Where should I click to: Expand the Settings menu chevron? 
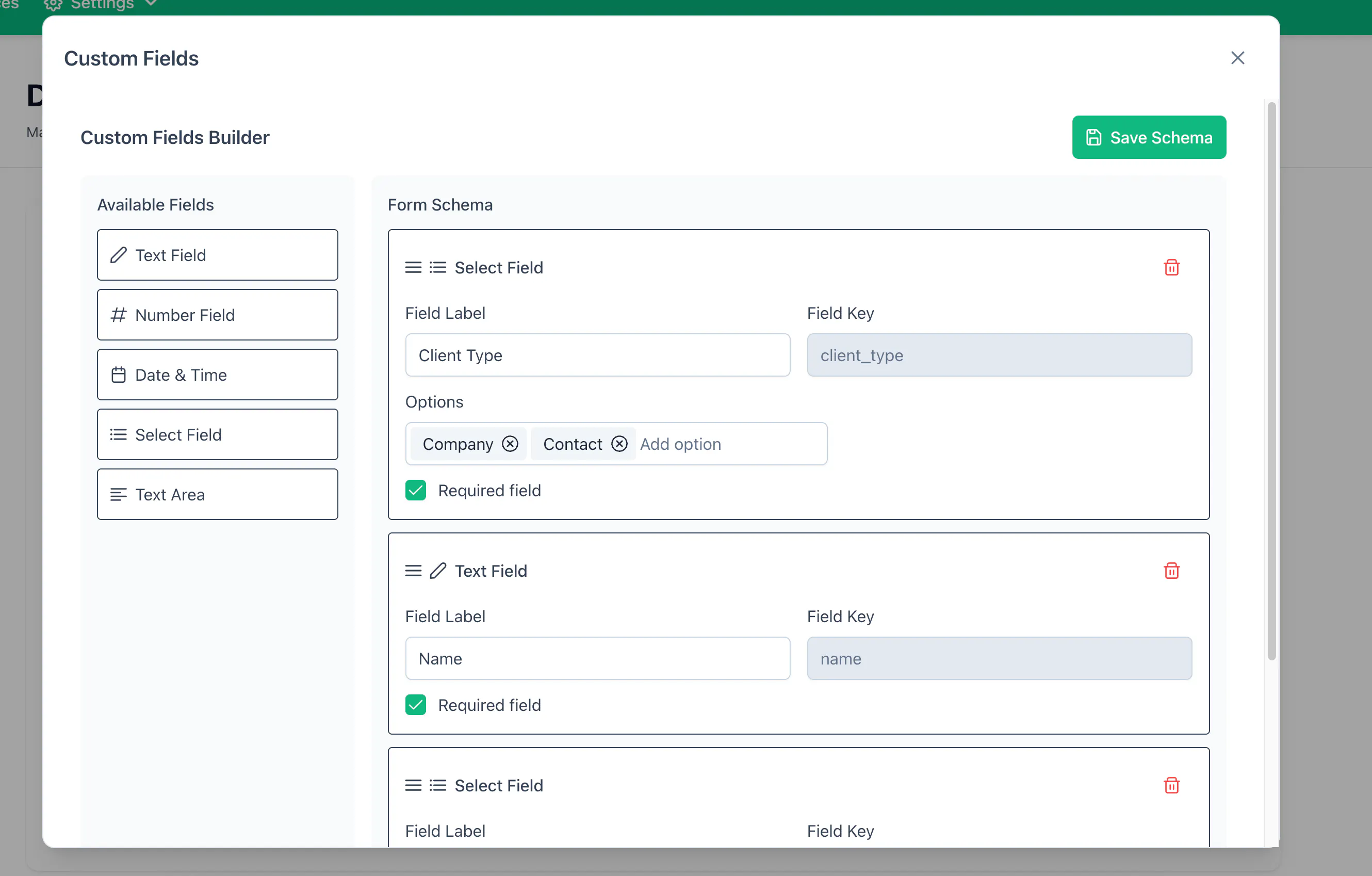pyautogui.click(x=151, y=4)
